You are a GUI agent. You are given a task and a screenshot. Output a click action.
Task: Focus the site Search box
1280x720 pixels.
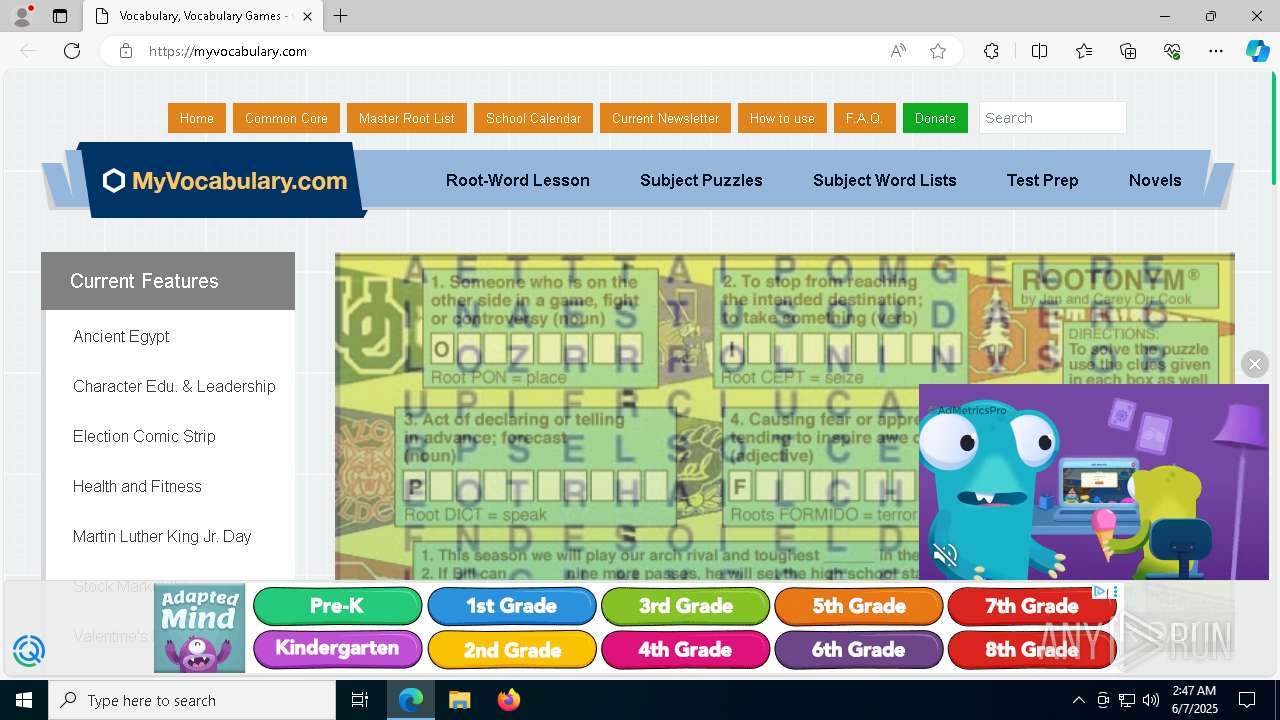pos(1052,118)
